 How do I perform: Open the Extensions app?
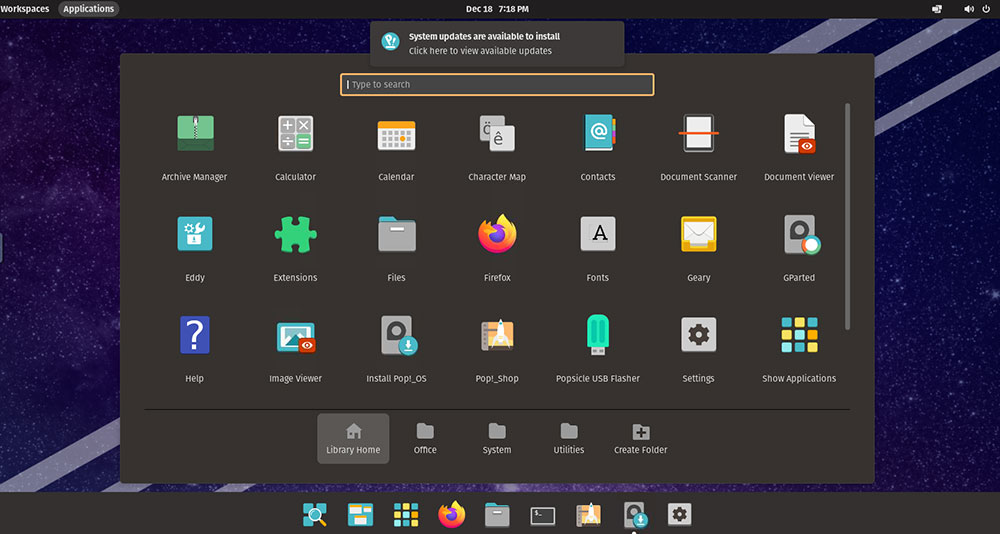pos(295,234)
